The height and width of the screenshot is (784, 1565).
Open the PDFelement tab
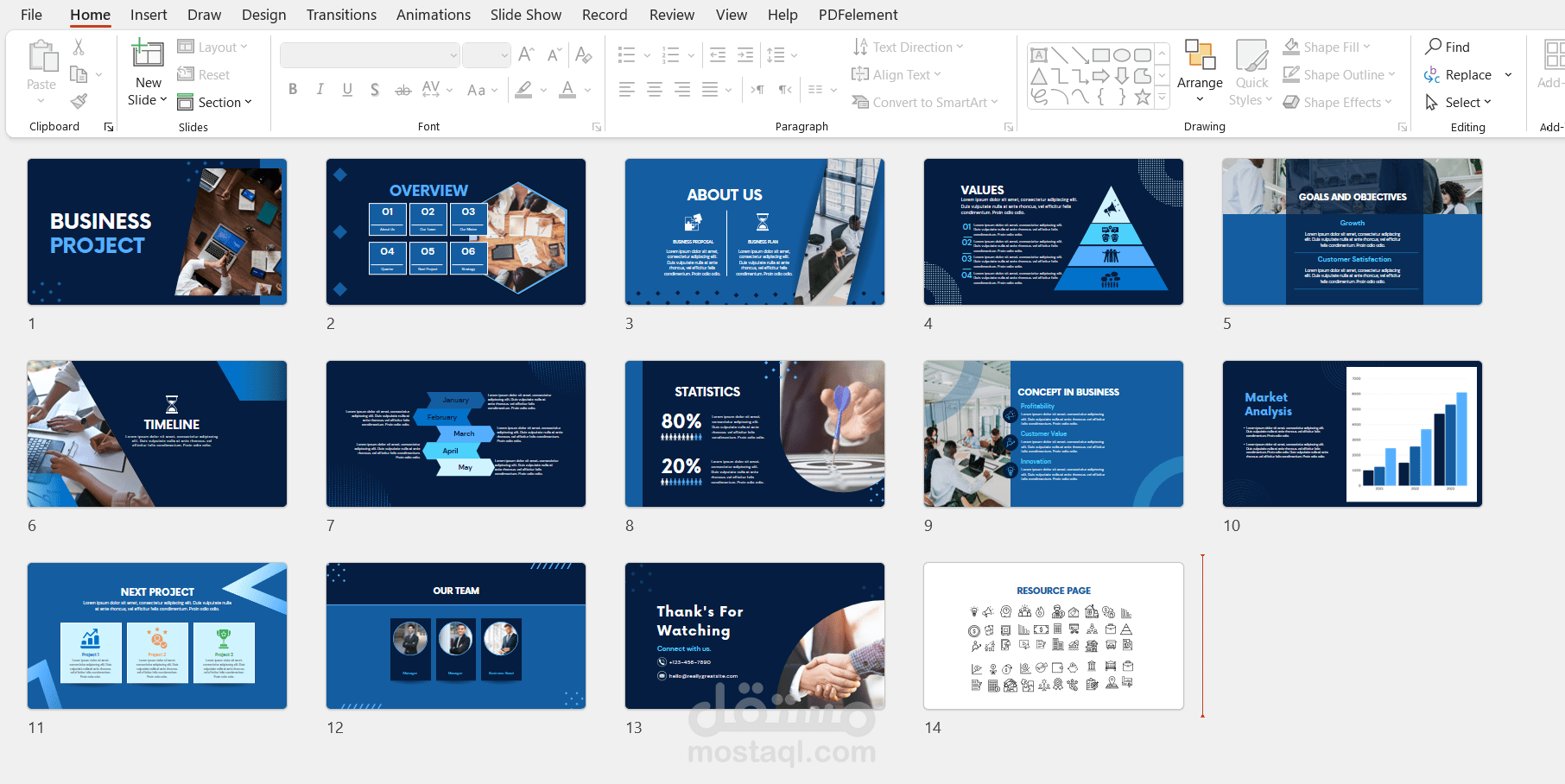(858, 15)
